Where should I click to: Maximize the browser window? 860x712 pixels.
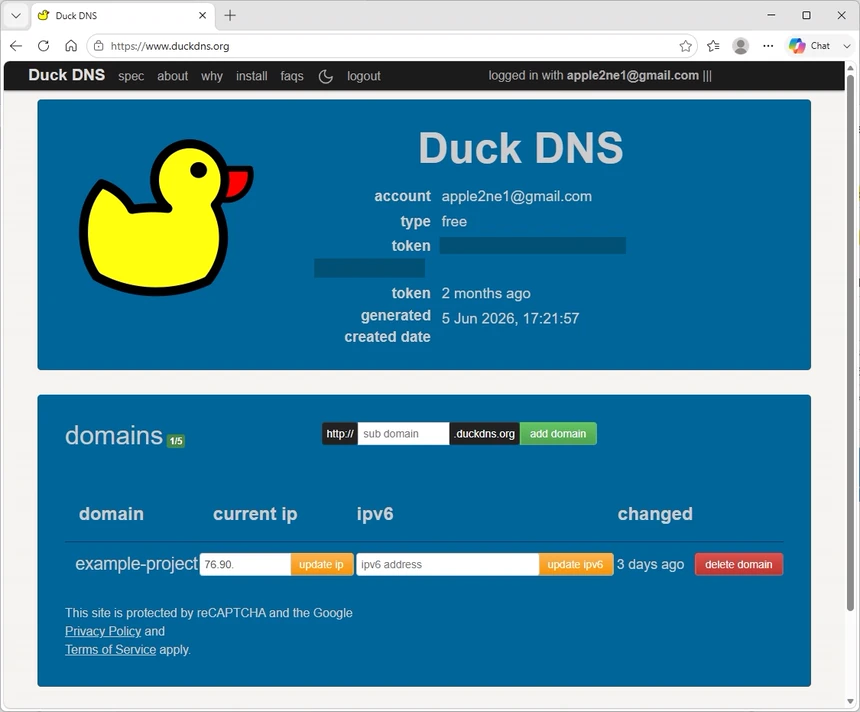click(x=806, y=15)
